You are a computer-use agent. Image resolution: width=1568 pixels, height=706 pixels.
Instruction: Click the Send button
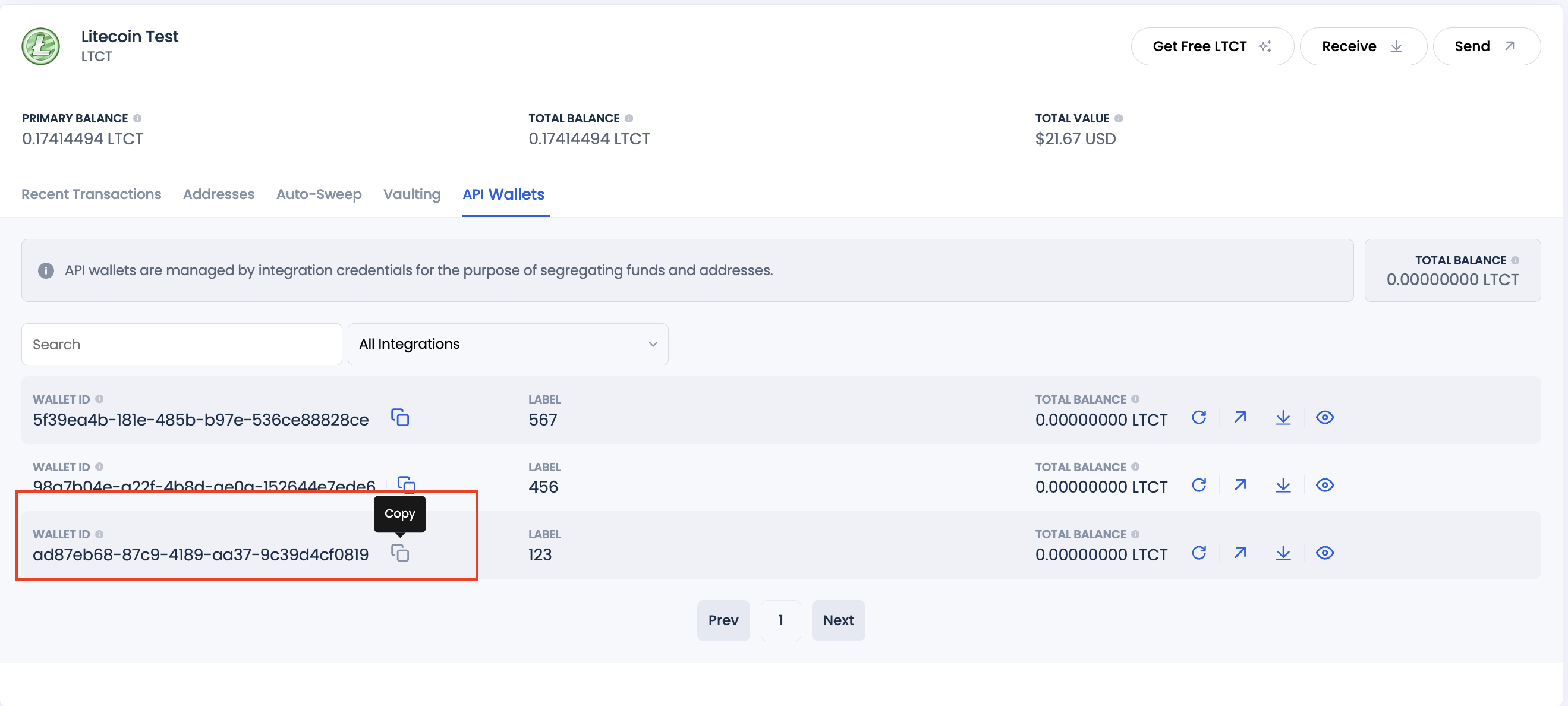(x=1487, y=46)
